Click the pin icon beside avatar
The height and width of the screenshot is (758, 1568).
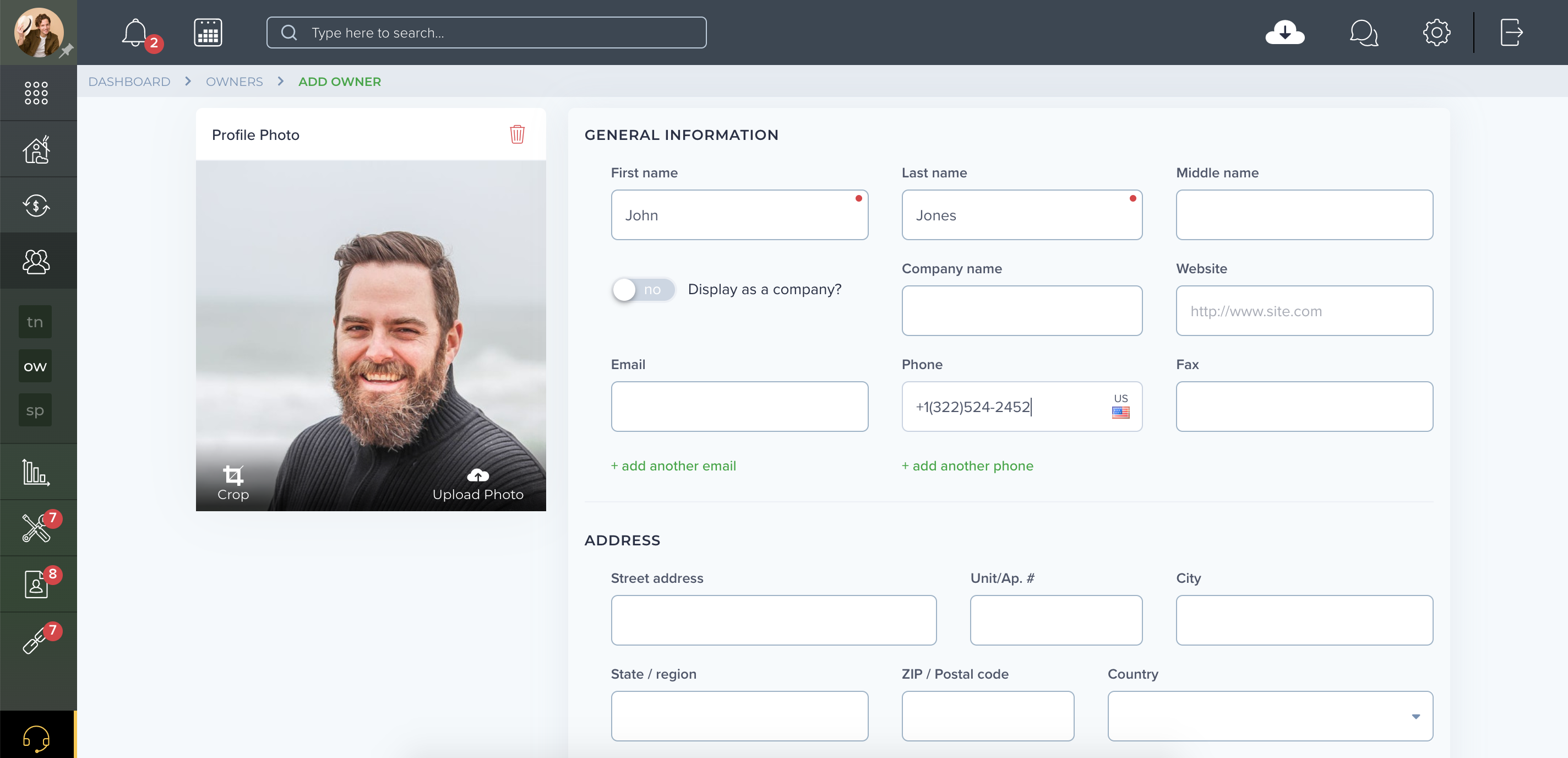tap(67, 51)
